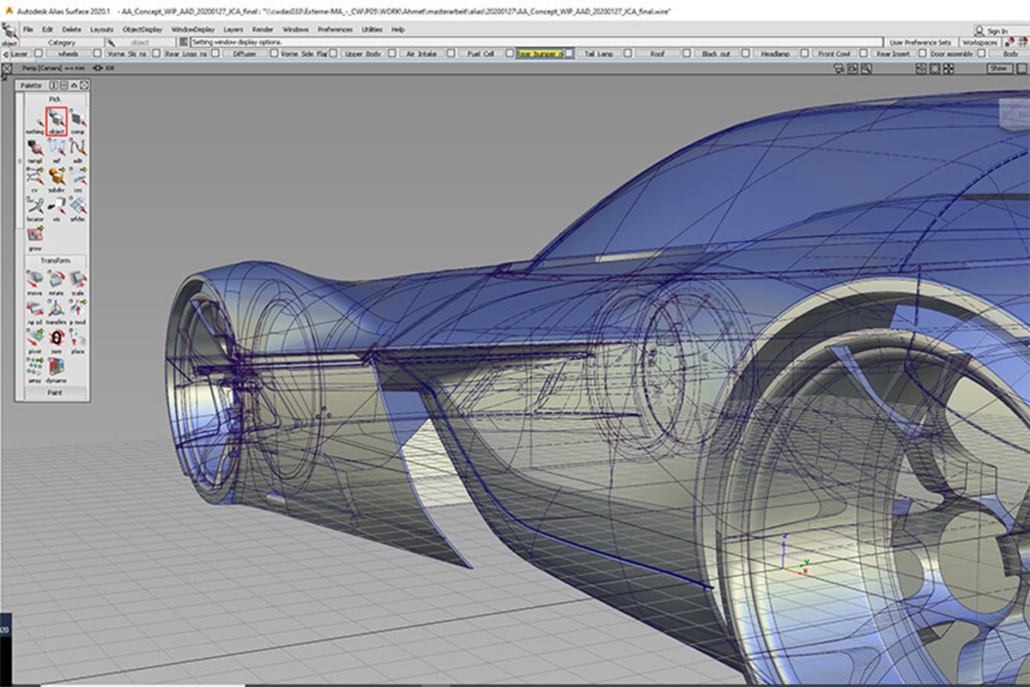Viewport: 1030px width, 687px height.
Task: Select the highlighted rear bumper layer button
Action: coord(539,54)
